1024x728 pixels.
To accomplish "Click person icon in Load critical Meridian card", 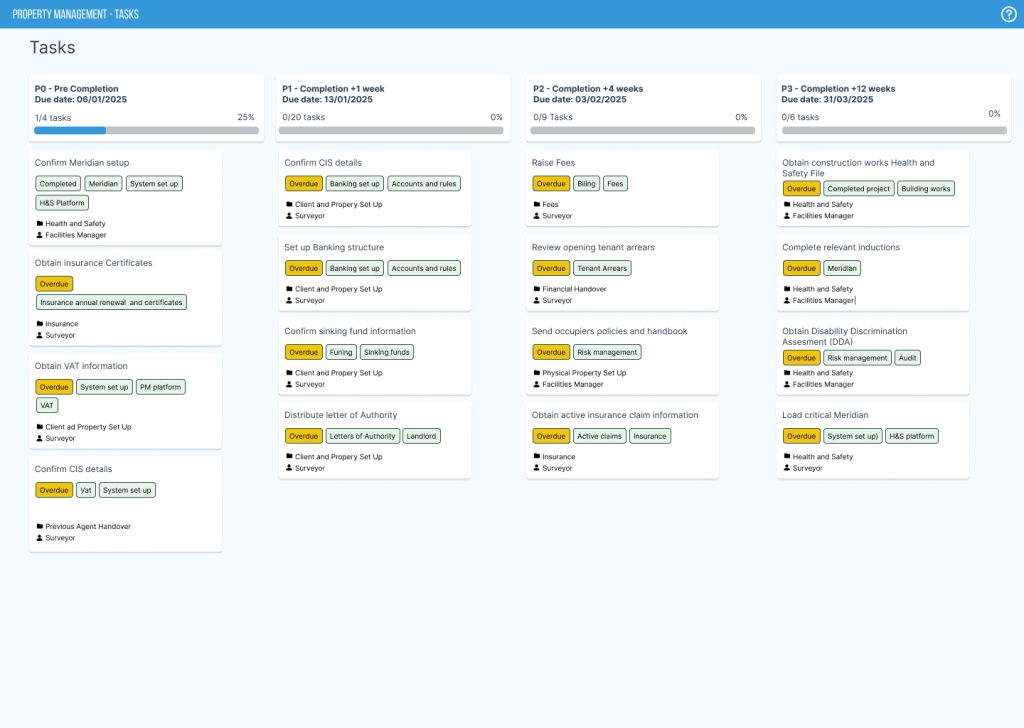I will pyautogui.click(x=787, y=468).
